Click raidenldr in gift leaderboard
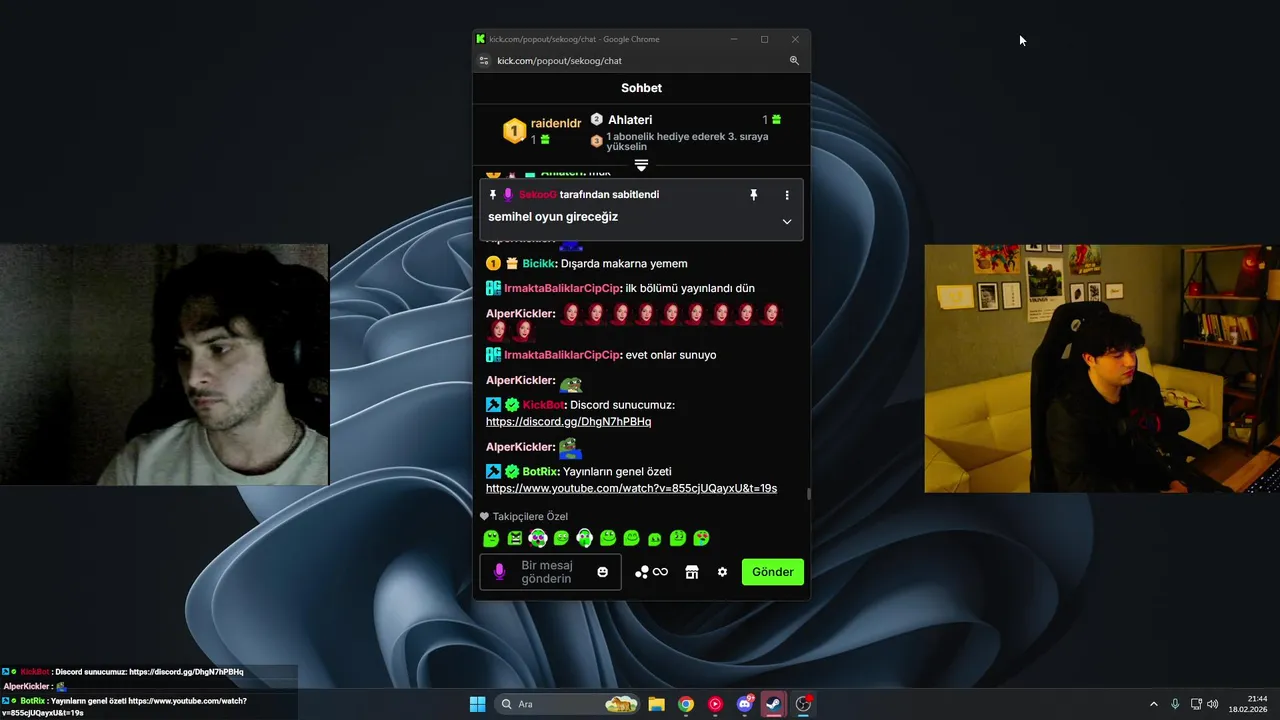1280x720 pixels. pyautogui.click(x=556, y=123)
